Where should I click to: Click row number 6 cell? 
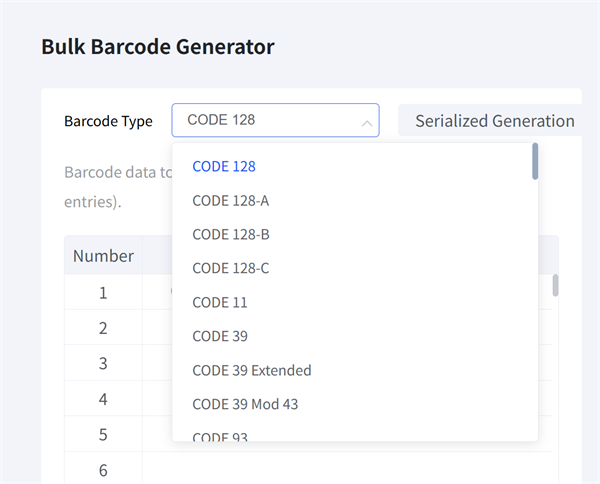[x=103, y=469]
